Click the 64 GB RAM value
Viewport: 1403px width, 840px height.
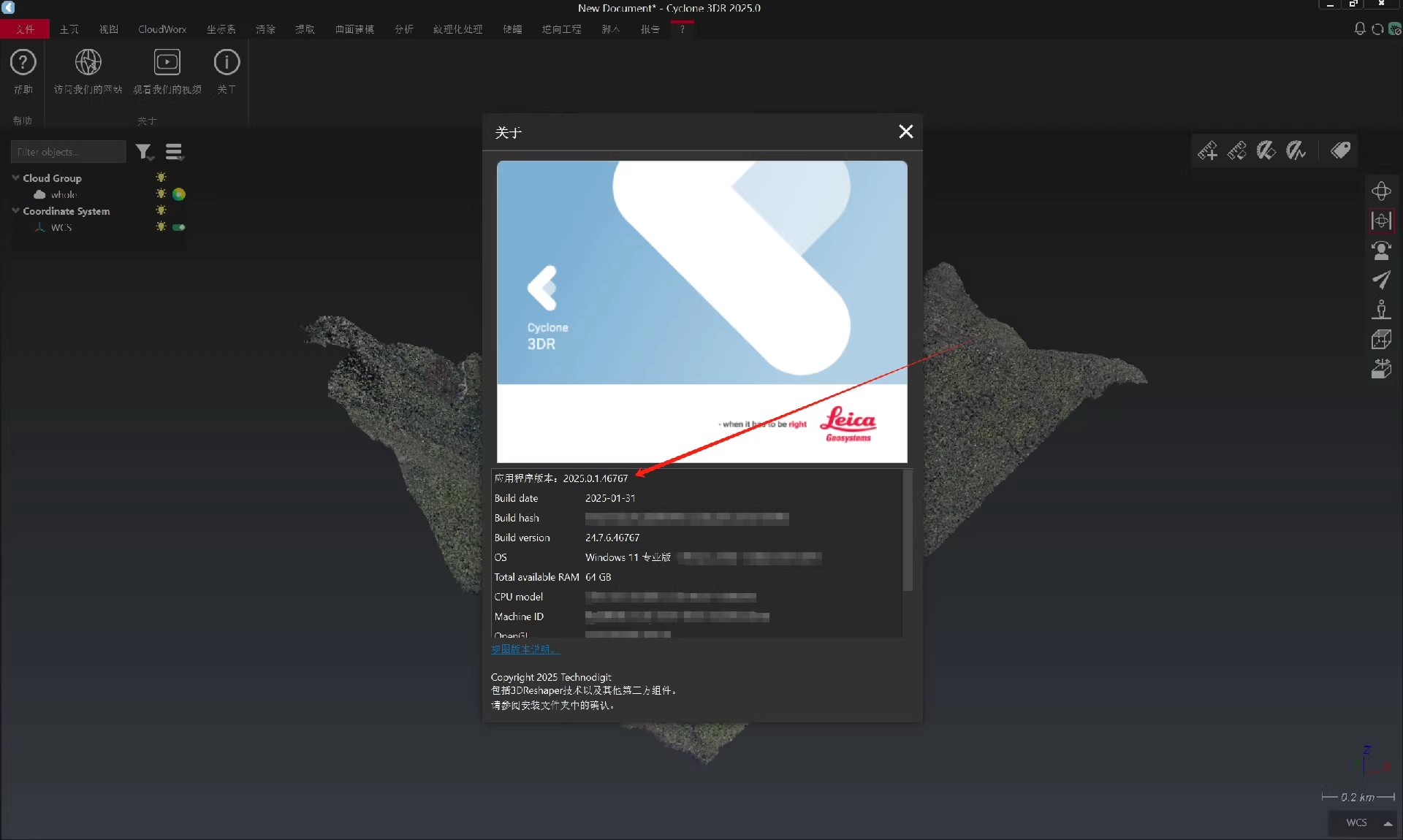[598, 577]
